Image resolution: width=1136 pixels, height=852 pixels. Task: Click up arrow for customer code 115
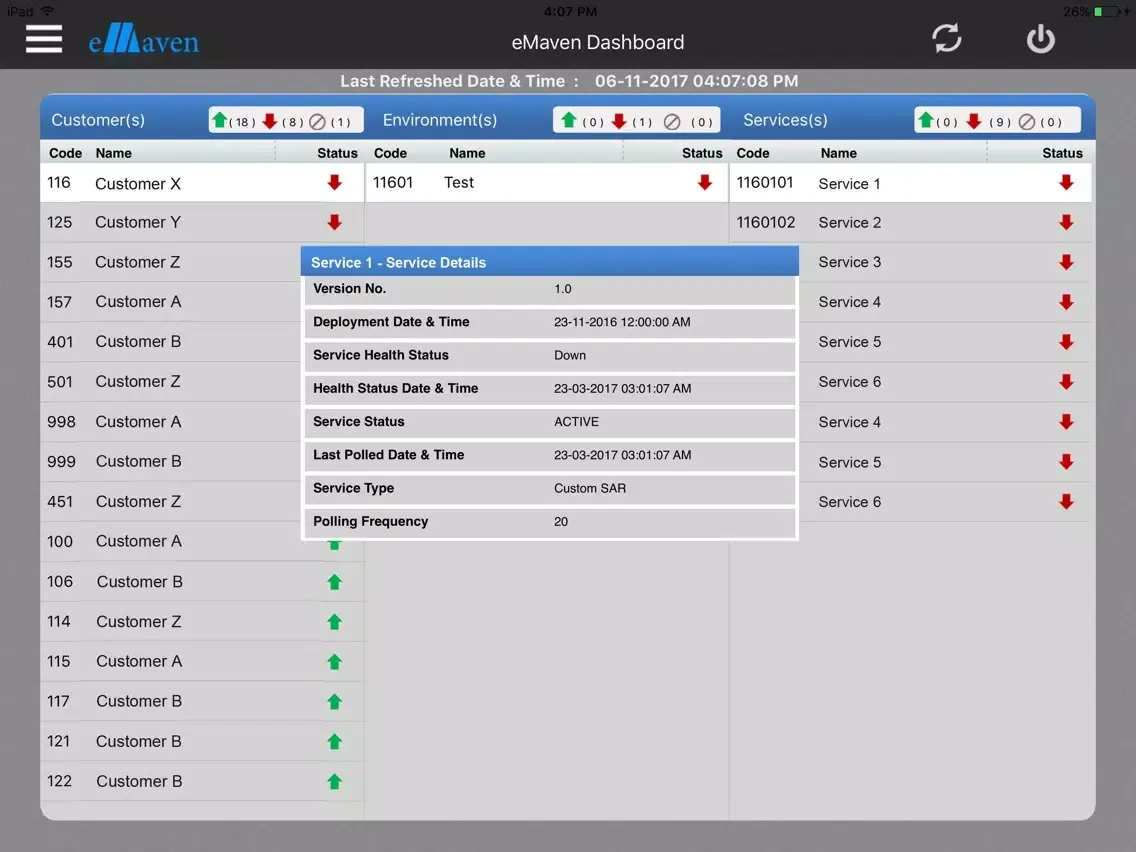[x=334, y=661]
